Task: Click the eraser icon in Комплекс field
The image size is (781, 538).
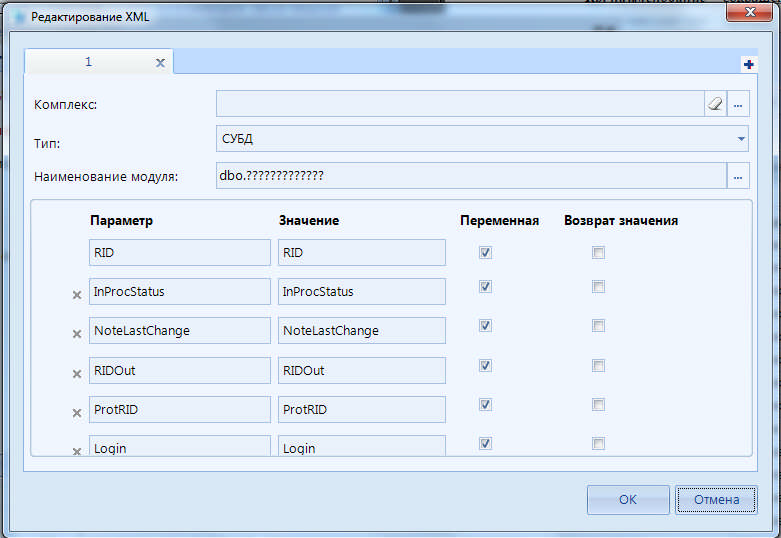Action: click(x=714, y=104)
